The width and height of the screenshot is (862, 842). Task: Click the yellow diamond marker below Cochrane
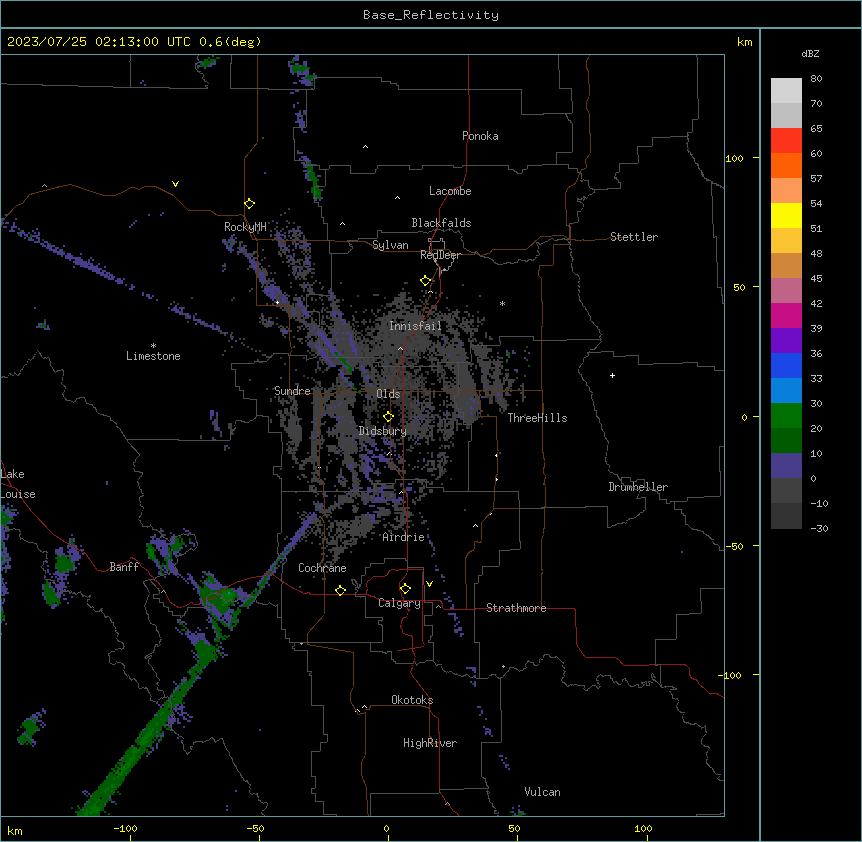click(340, 591)
